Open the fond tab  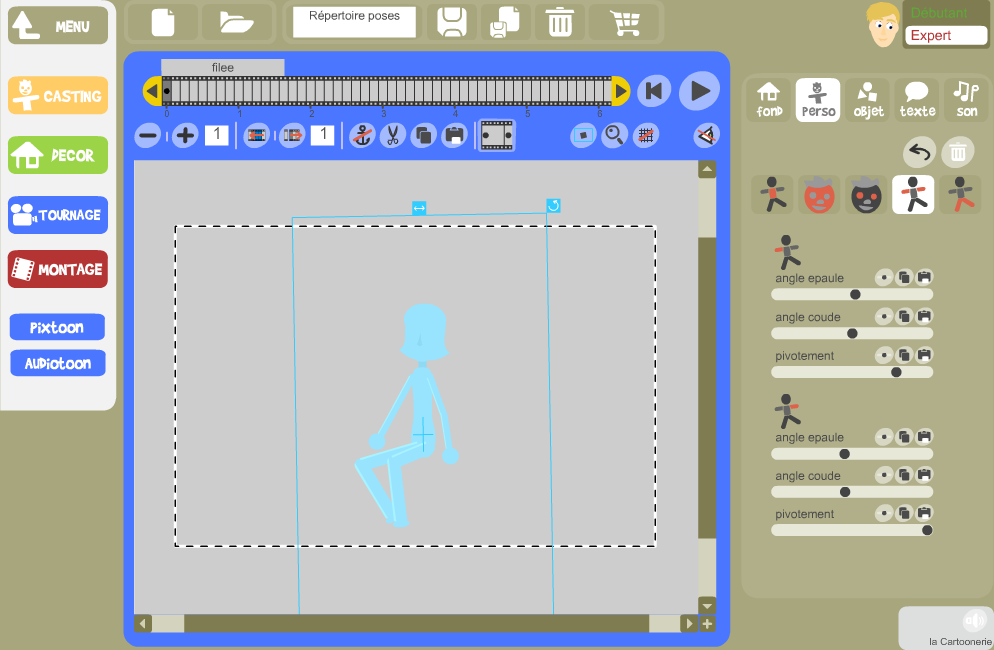[769, 100]
